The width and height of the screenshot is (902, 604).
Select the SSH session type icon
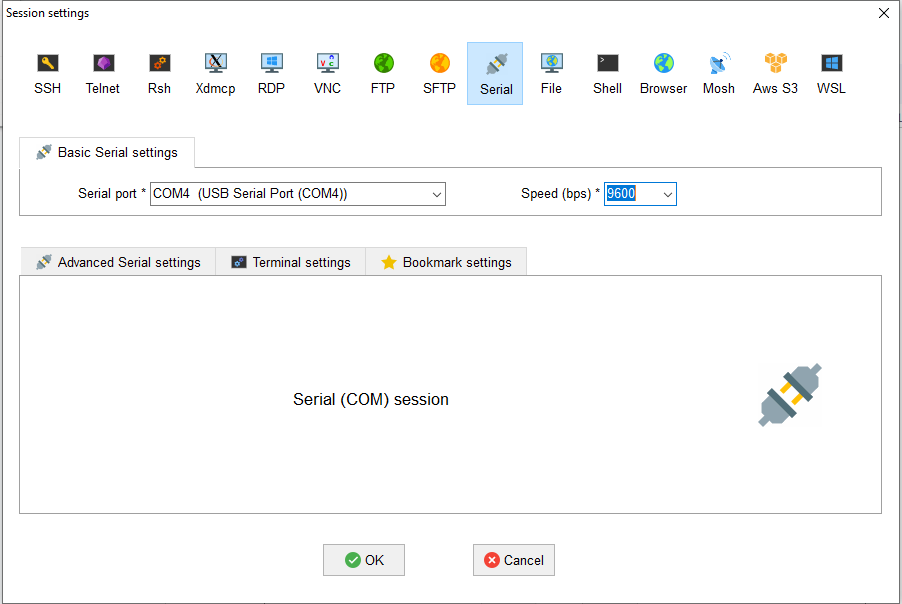(x=47, y=73)
